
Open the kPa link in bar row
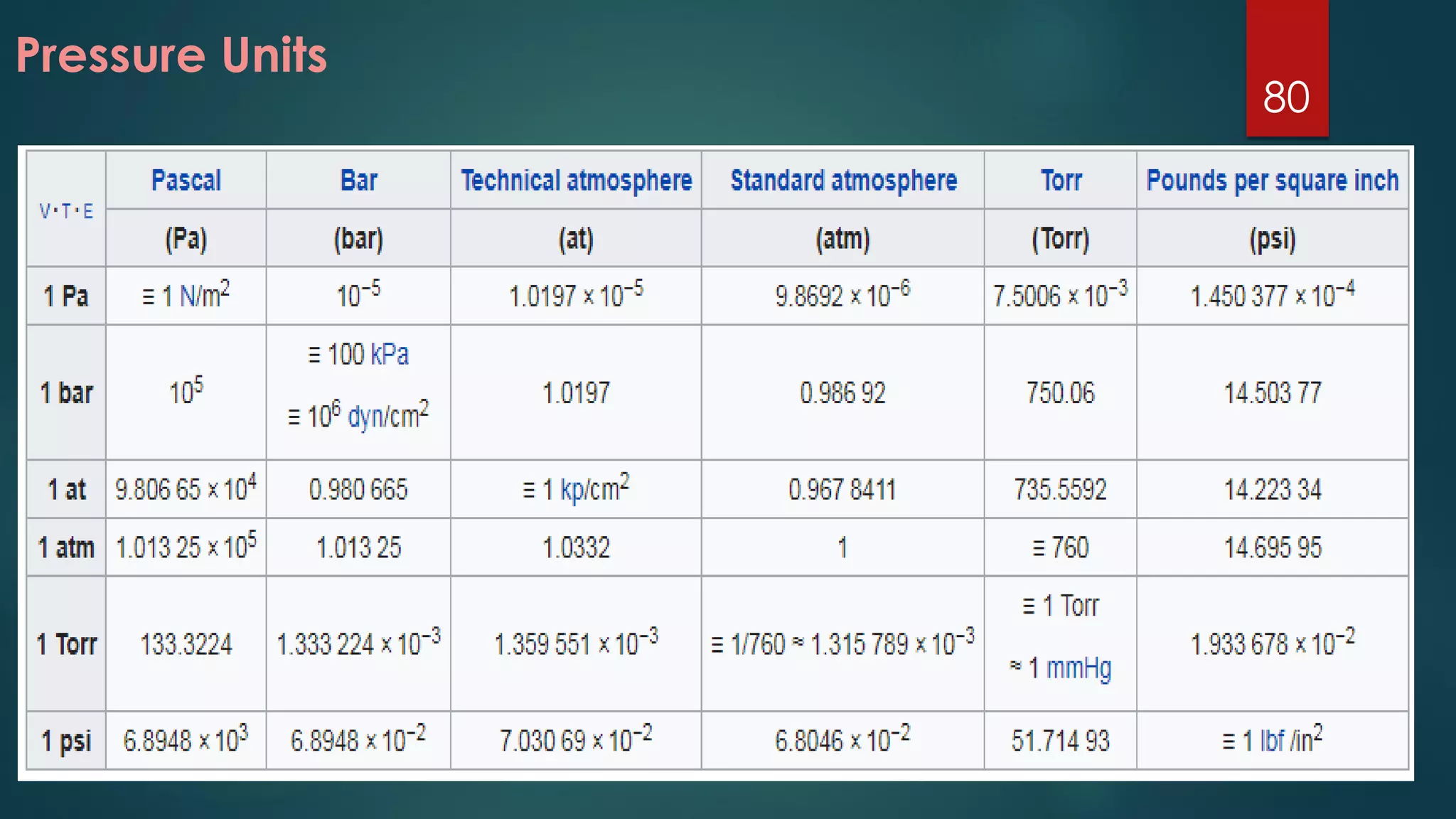[x=389, y=354]
